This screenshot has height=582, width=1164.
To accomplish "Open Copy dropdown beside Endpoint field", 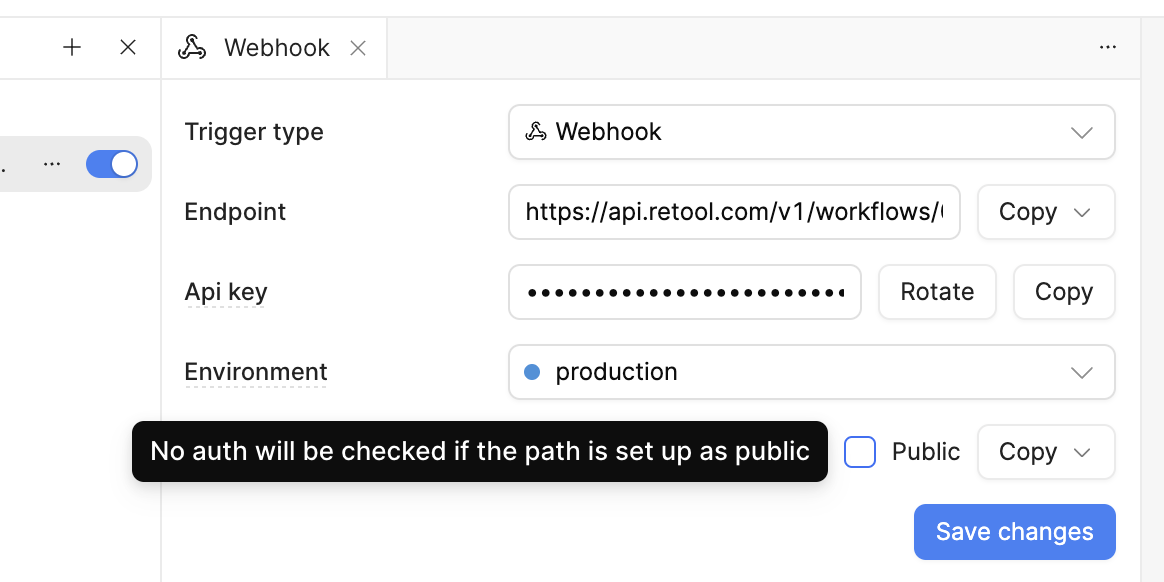I will pos(1046,212).
